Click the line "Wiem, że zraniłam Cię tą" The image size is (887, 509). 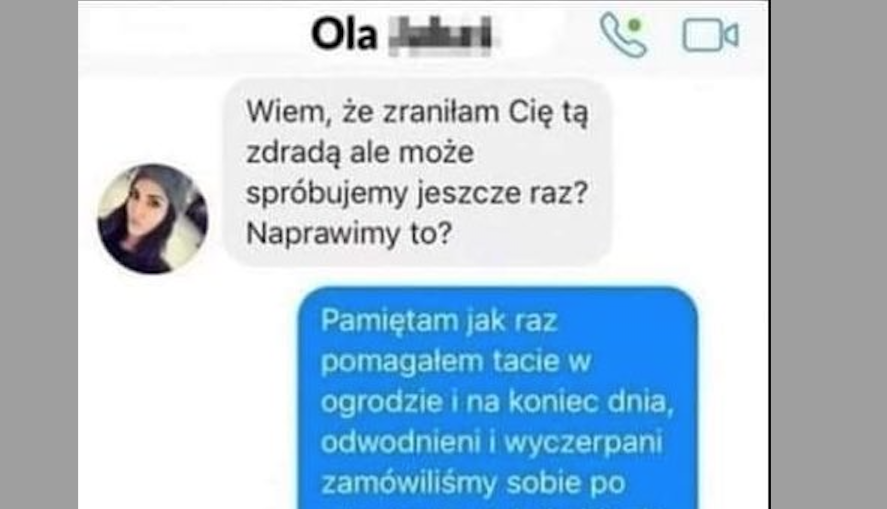point(417,112)
